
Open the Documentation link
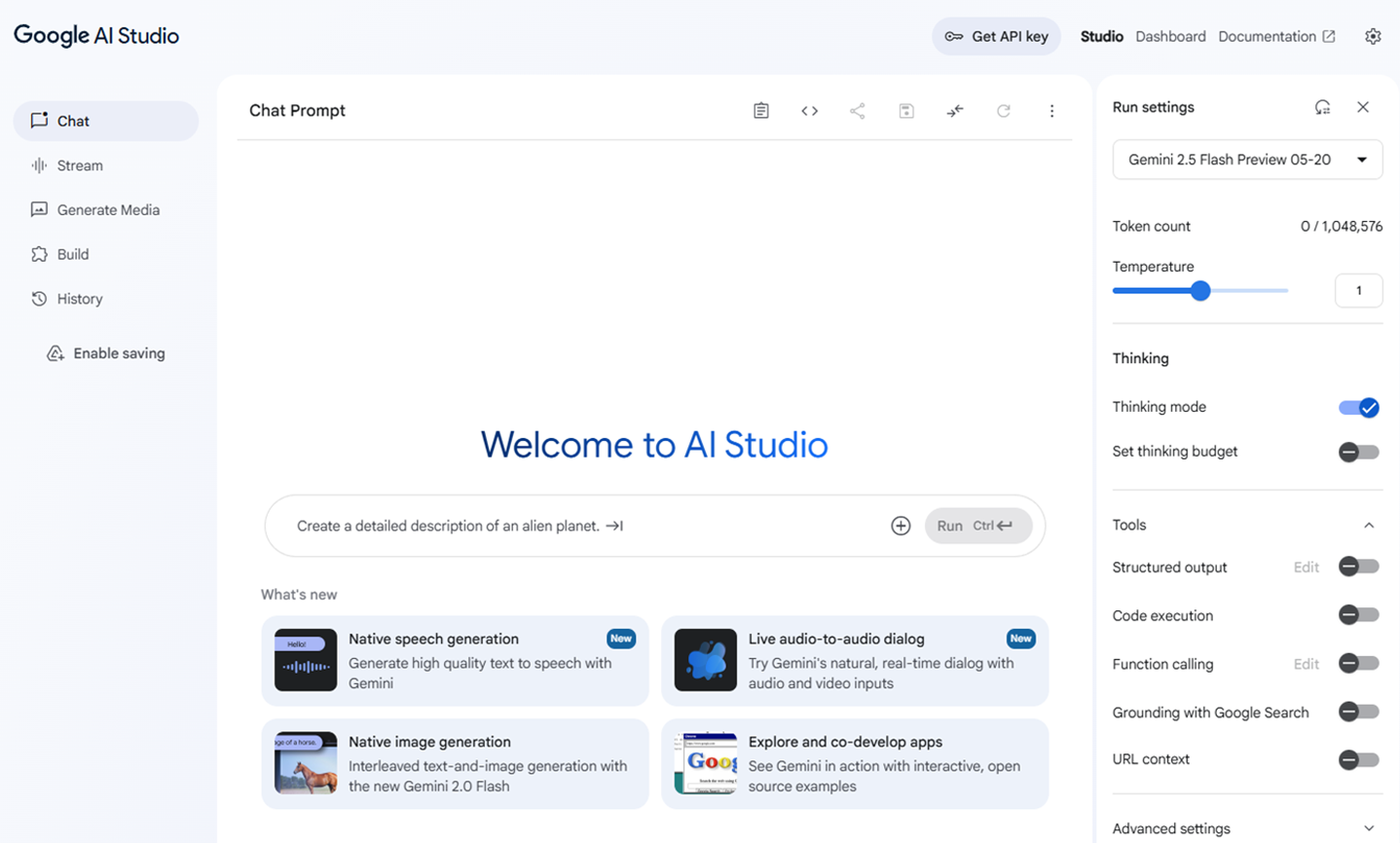[1276, 36]
